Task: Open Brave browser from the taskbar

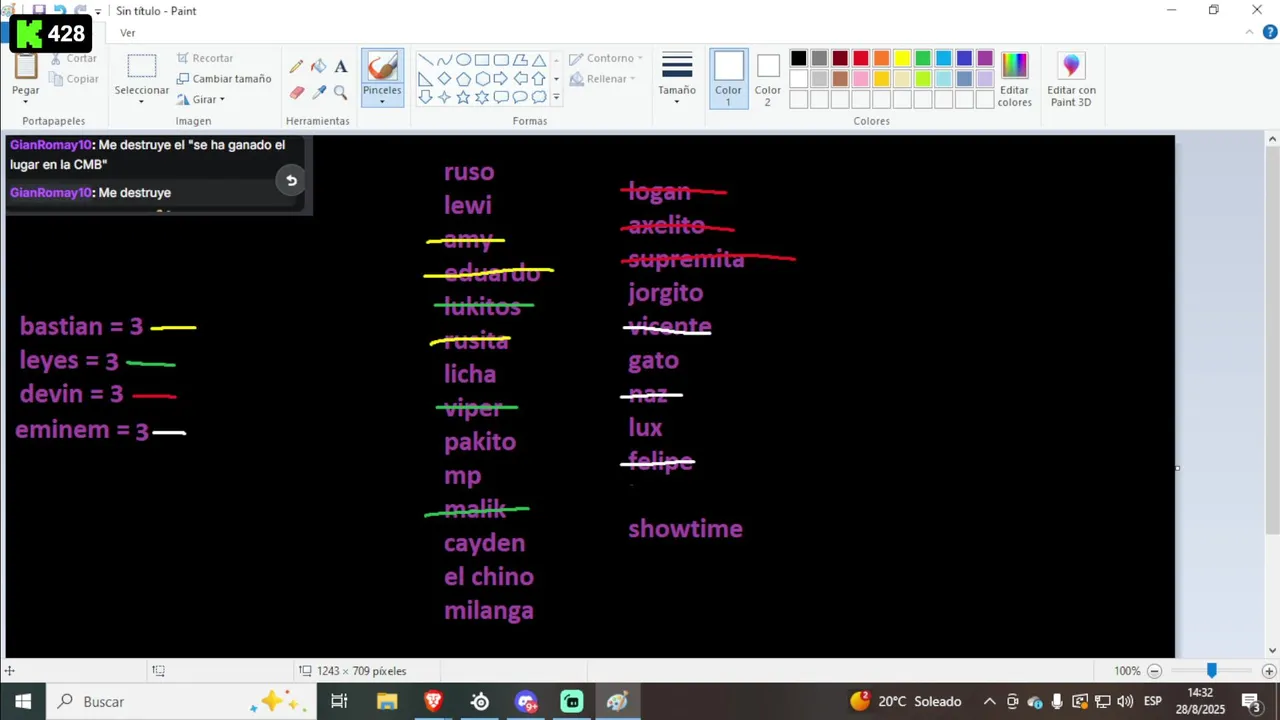Action: click(x=433, y=702)
